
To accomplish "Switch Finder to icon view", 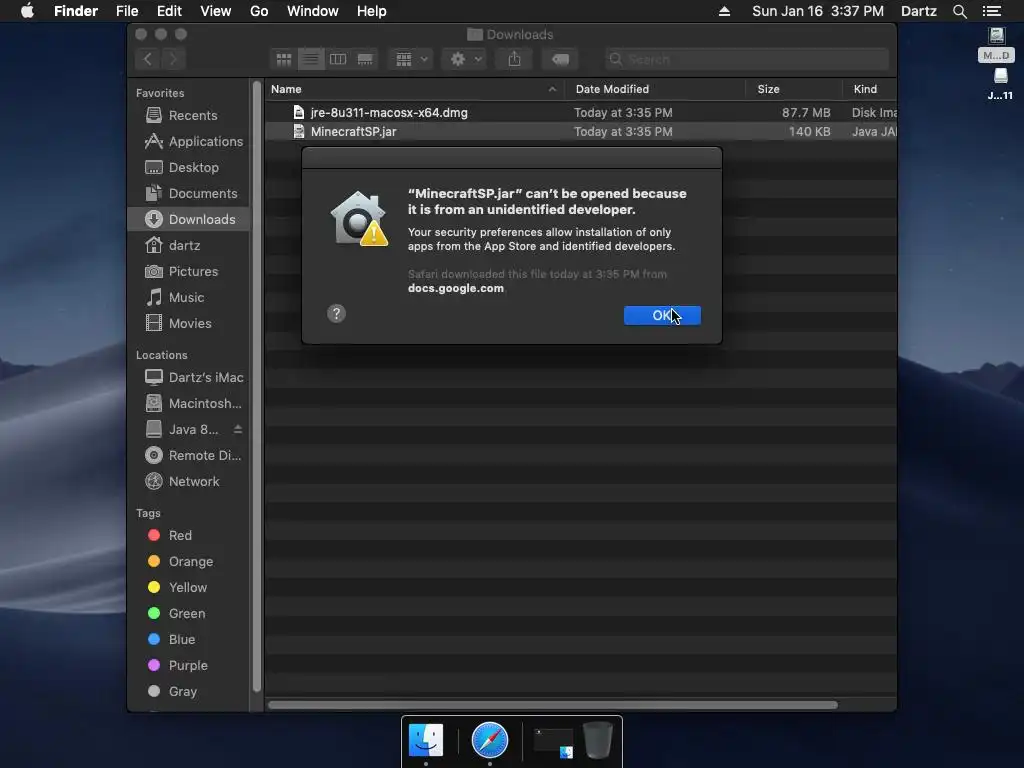I will (x=283, y=59).
